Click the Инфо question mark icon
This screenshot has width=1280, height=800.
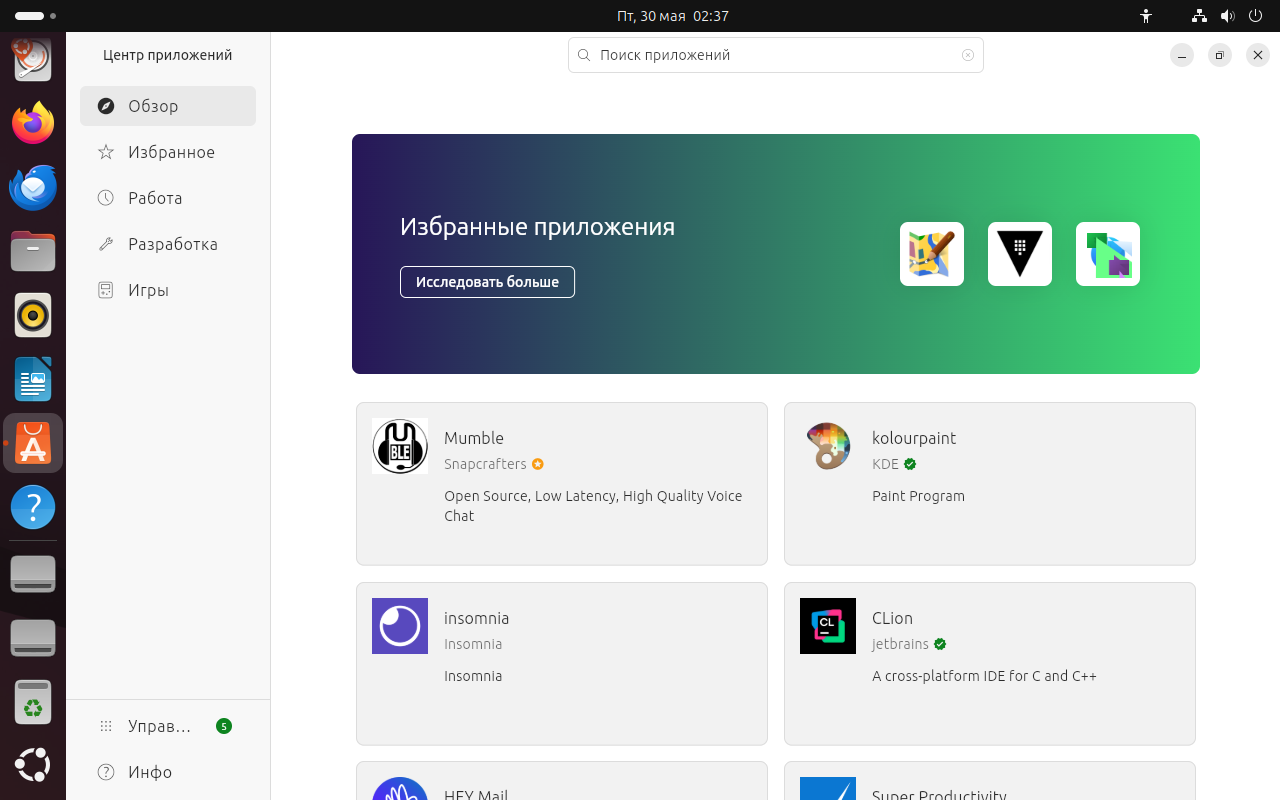(x=106, y=772)
